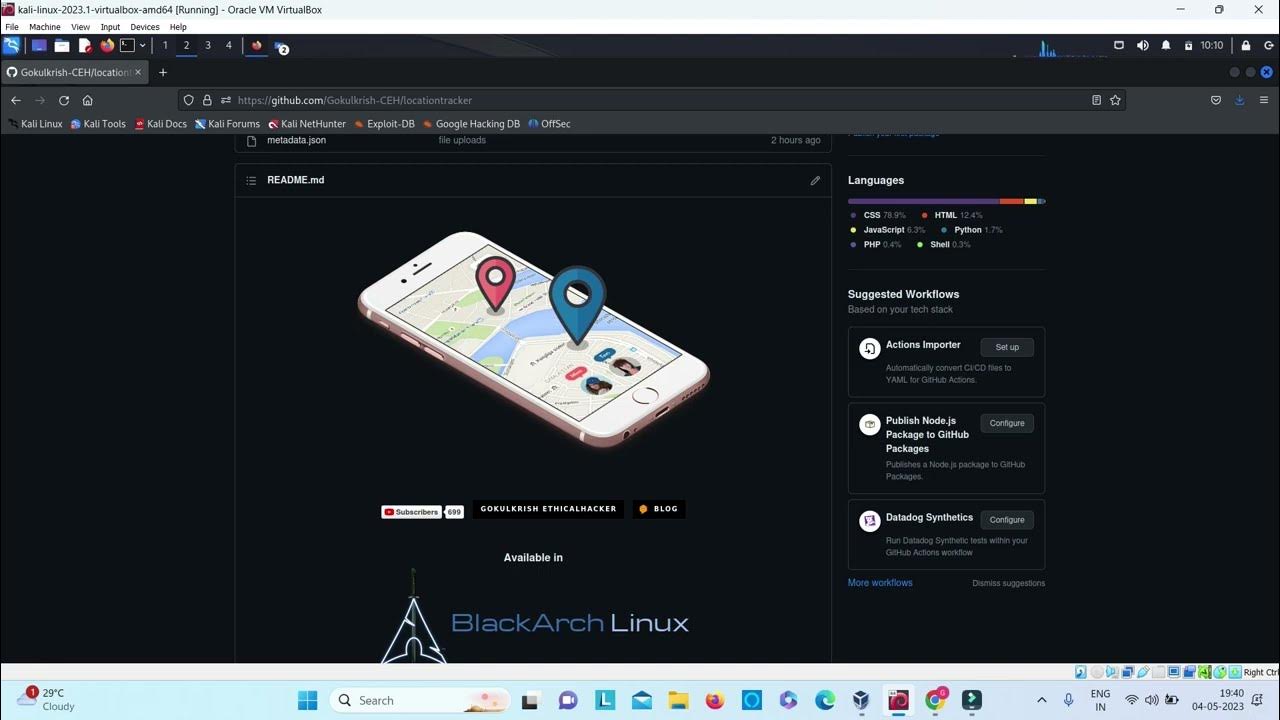Configure Publish Node.js Package workflow
The image size is (1280, 720).
1007,423
